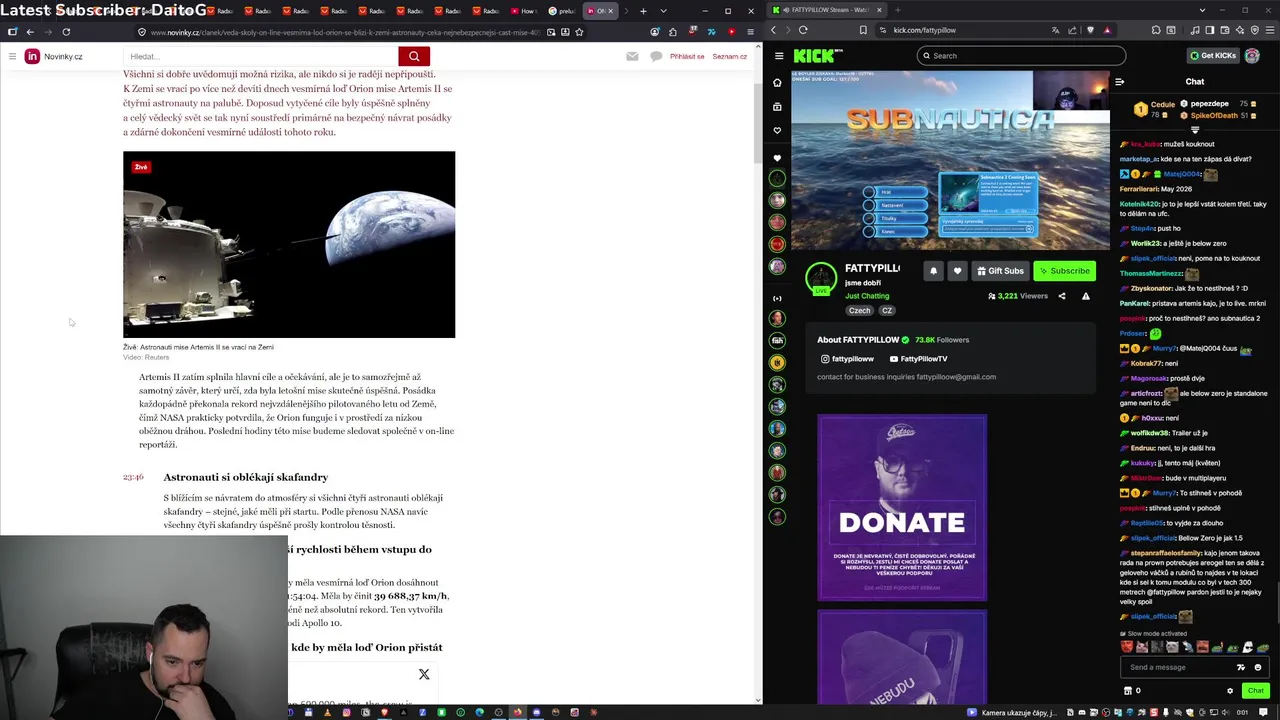Click the Subnautica stream video player
The height and width of the screenshot is (720, 1280).
[x=950, y=160]
